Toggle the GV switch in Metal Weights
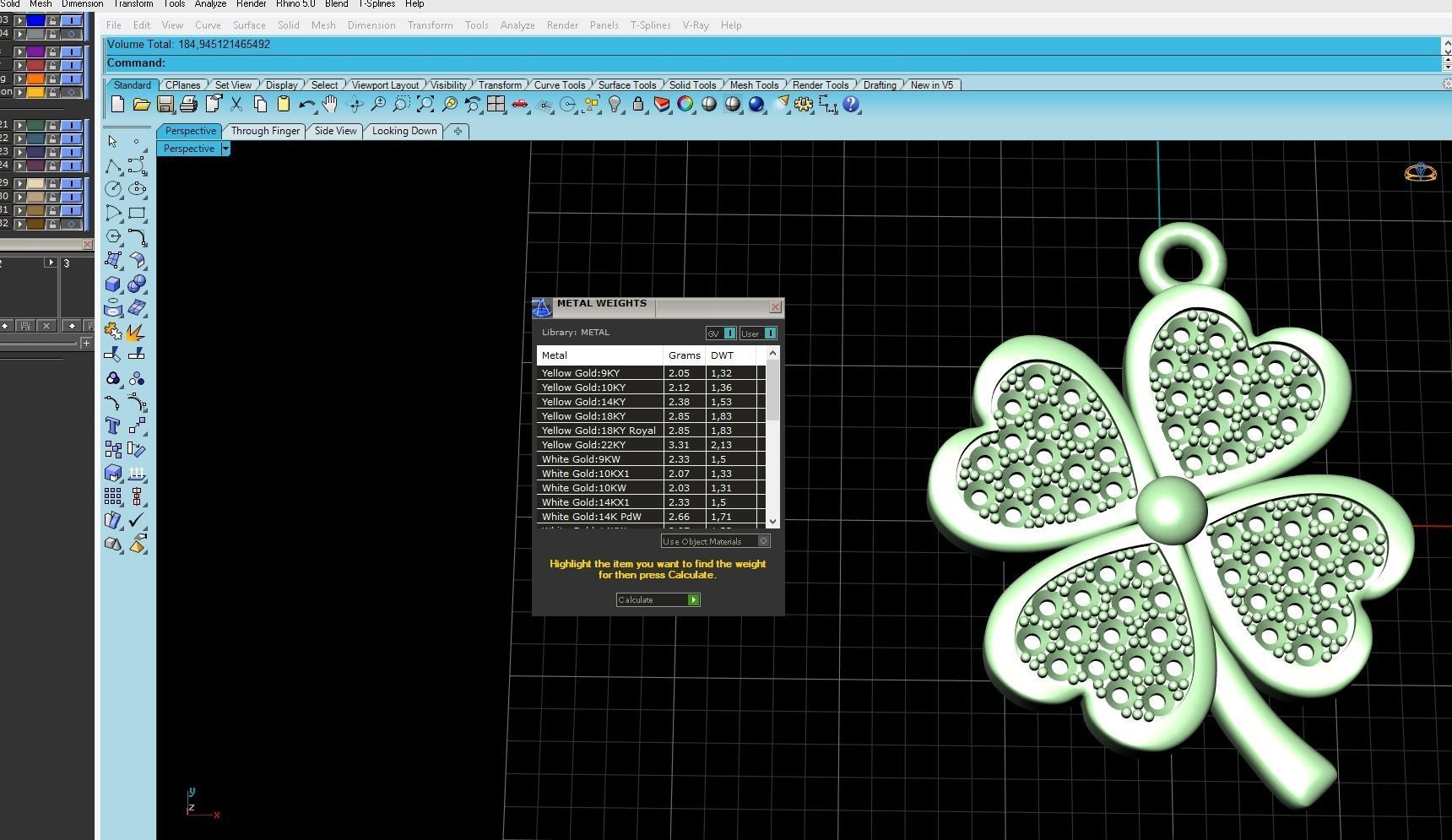 coord(721,333)
